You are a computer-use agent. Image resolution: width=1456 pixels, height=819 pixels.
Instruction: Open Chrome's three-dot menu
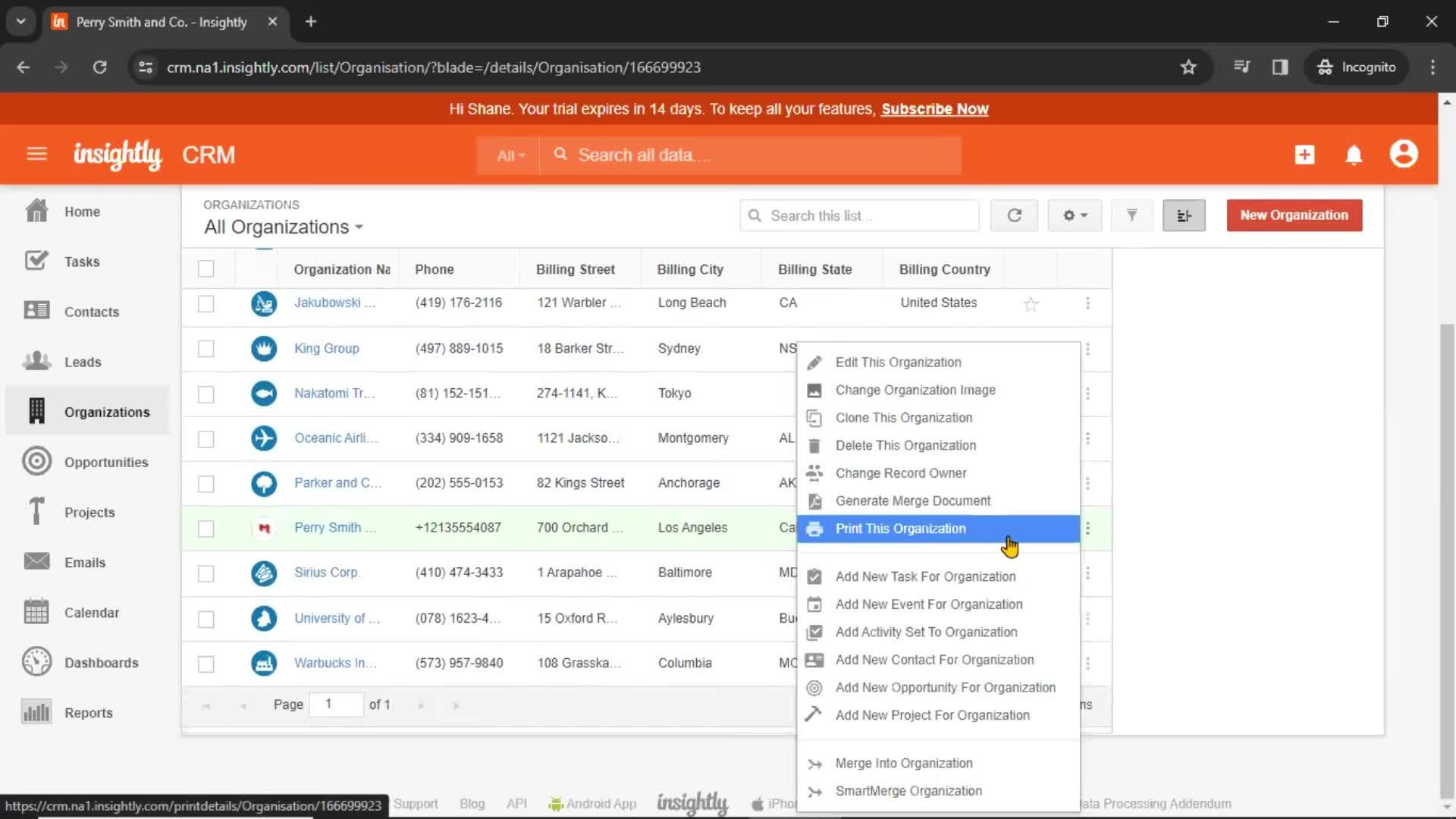tap(1432, 67)
